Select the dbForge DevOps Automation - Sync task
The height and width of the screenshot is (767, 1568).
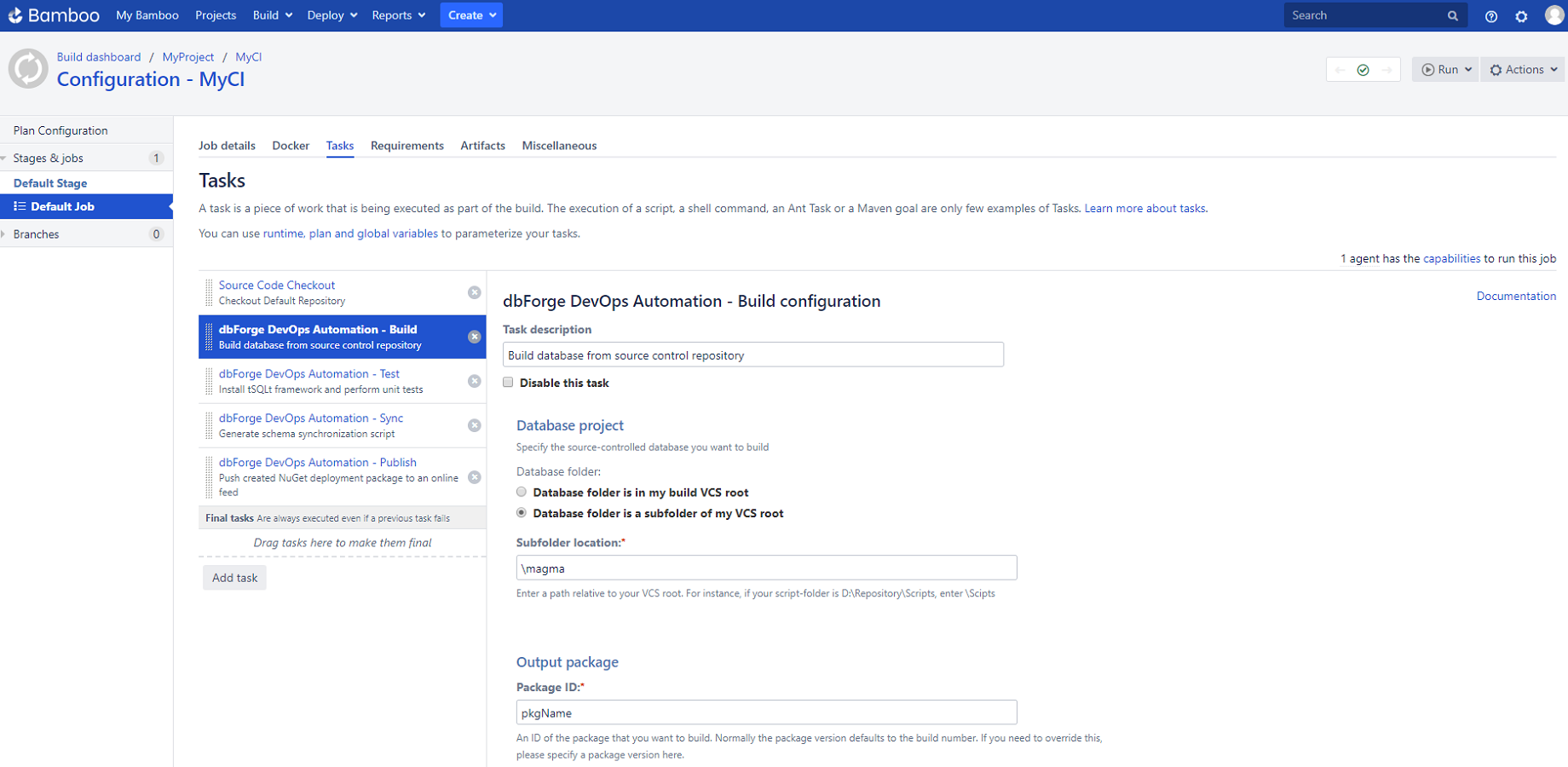click(x=342, y=425)
